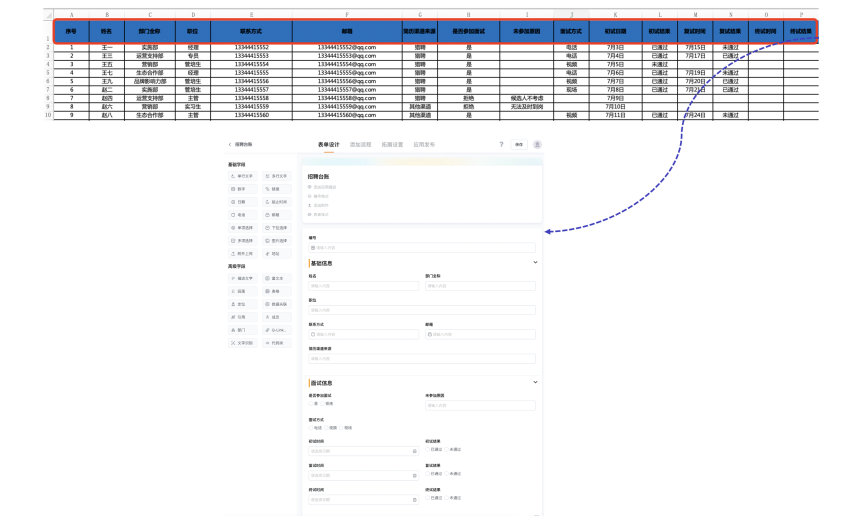Open the help question mark icon
The height and width of the screenshot is (516, 863).
[x=501, y=144]
